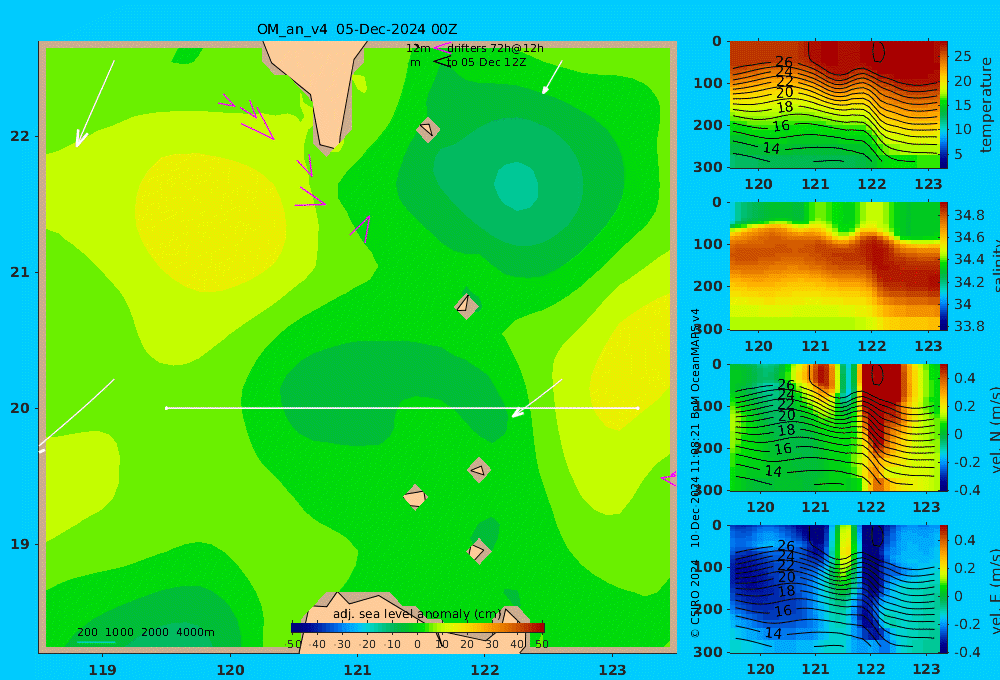Click the temperature colorbar
This screenshot has width=1000, height=680.
pos(943,105)
